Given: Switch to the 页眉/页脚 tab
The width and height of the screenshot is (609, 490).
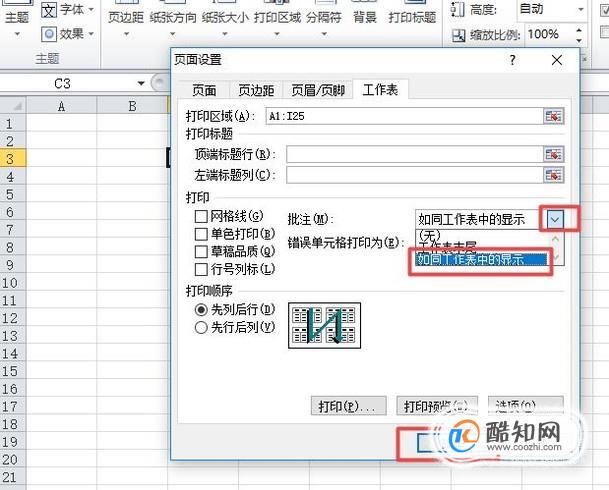Looking at the screenshot, I should 318,90.
